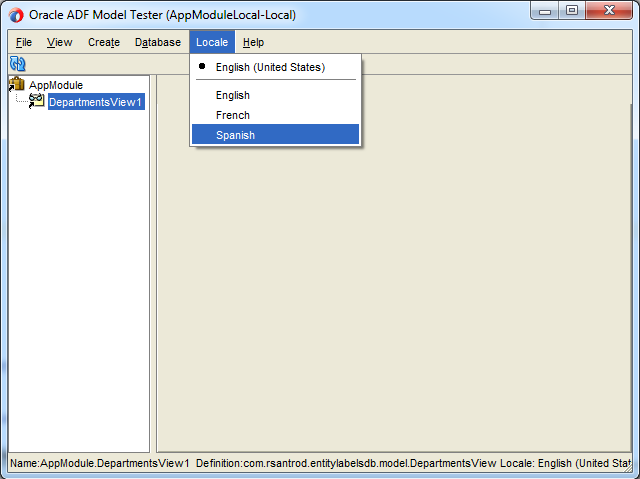Viewport: 640px width, 479px height.
Task: Click the refresh icon in the toolbar
Action: coord(18,64)
